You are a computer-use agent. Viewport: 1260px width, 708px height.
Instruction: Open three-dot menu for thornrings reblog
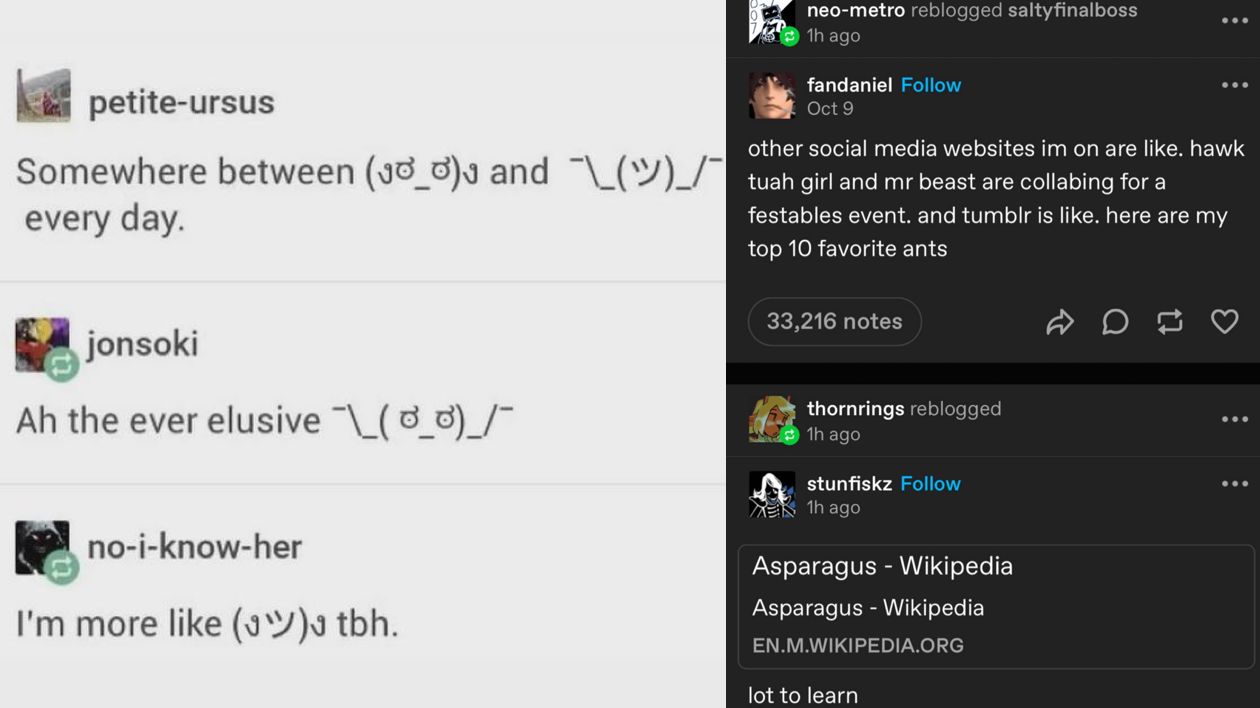pos(1235,419)
